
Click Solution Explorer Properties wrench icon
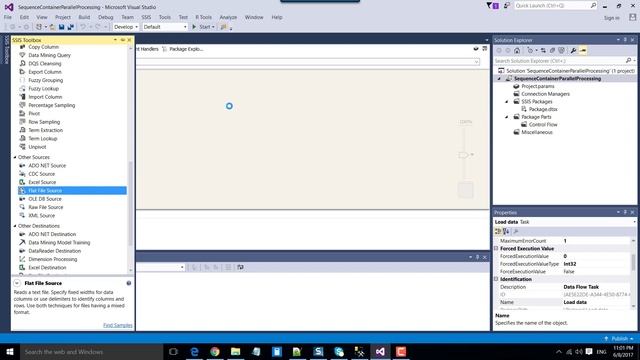(x=573, y=51)
